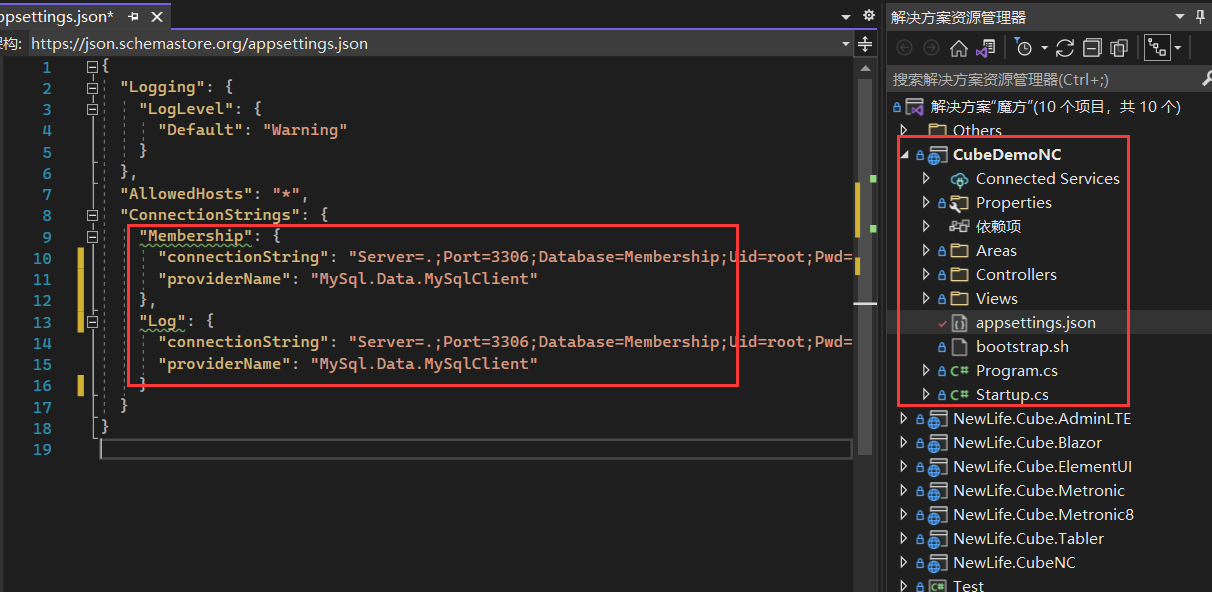Expand the Views folder
The width and height of the screenshot is (1212, 592).
click(927, 299)
